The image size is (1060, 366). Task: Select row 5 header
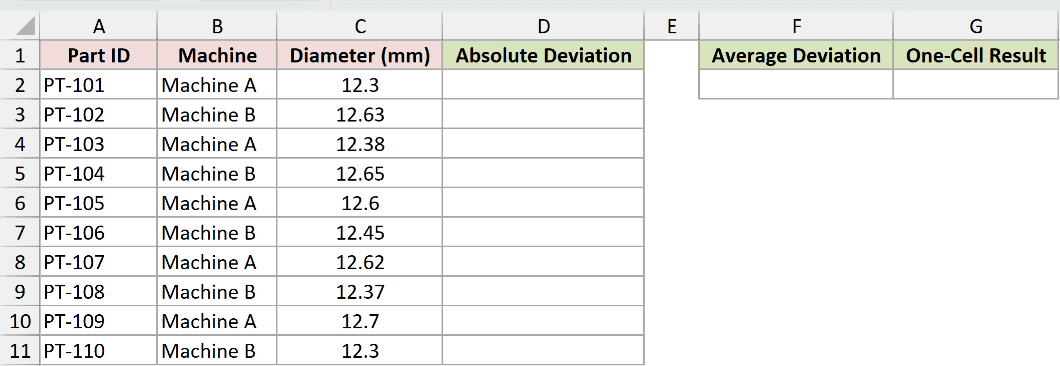[20, 174]
